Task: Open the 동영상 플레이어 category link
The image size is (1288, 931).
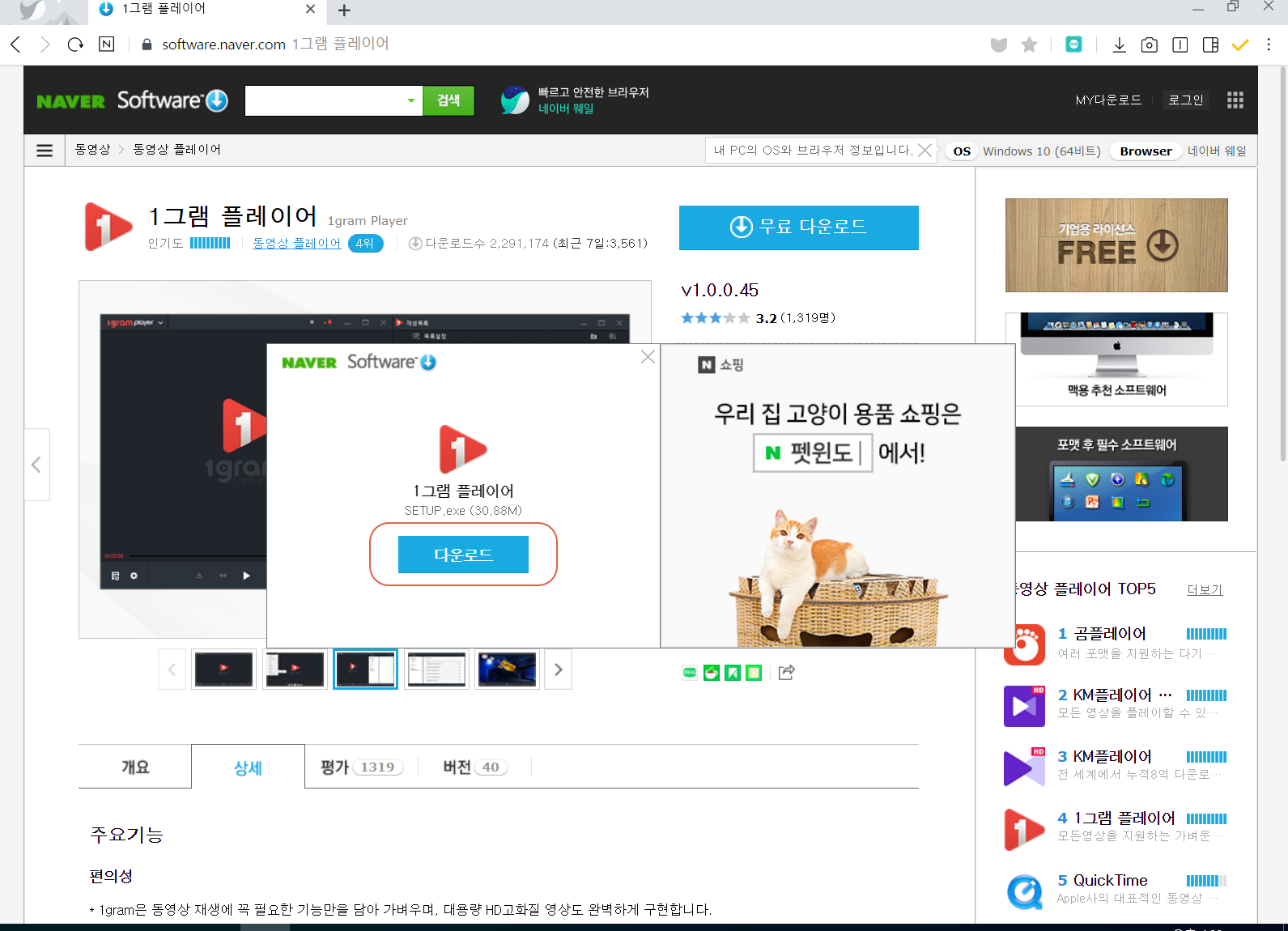Action: click(296, 243)
